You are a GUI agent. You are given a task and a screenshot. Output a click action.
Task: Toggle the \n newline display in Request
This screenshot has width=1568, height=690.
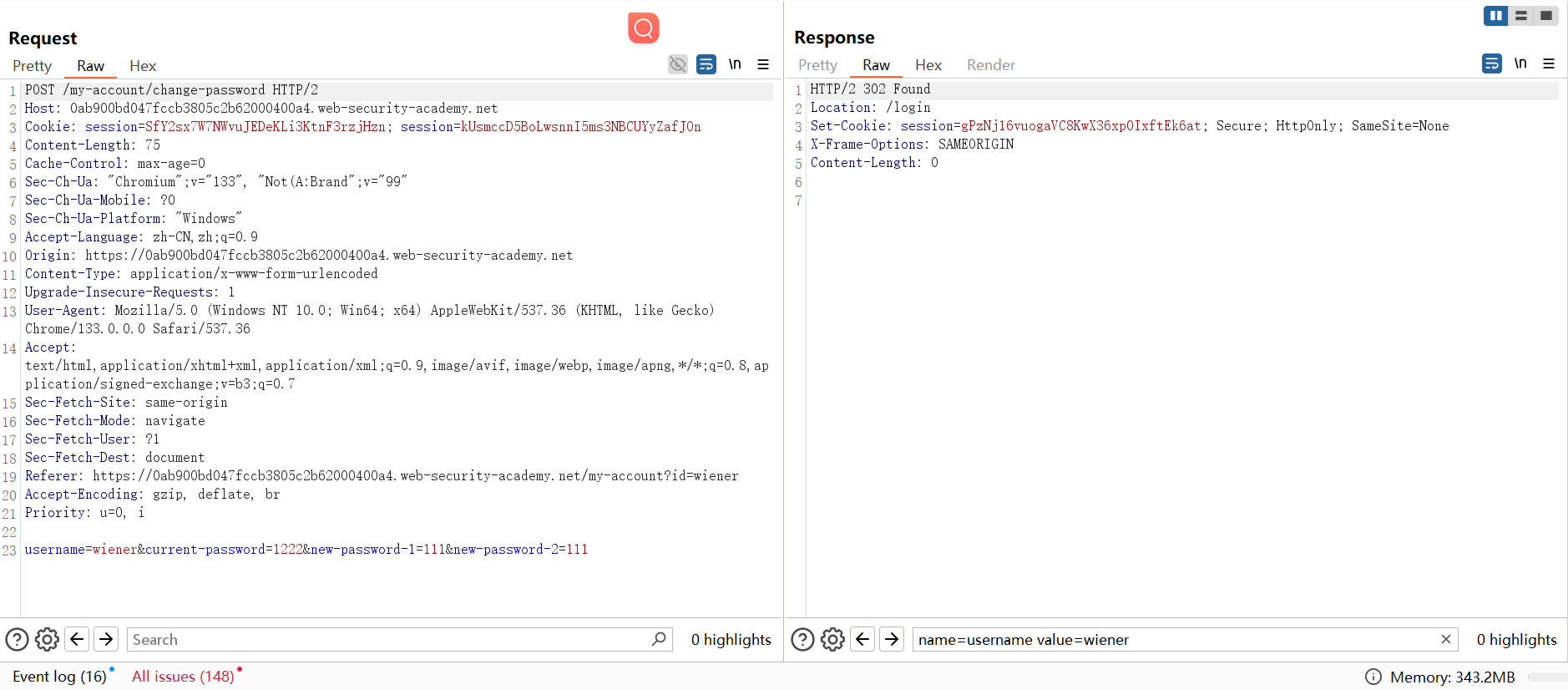click(735, 64)
